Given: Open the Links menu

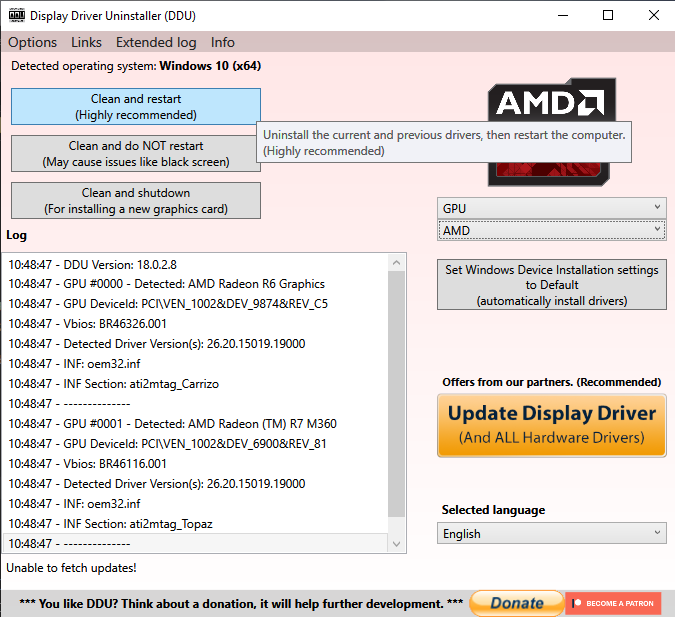Looking at the screenshot, I should (87, 42).
